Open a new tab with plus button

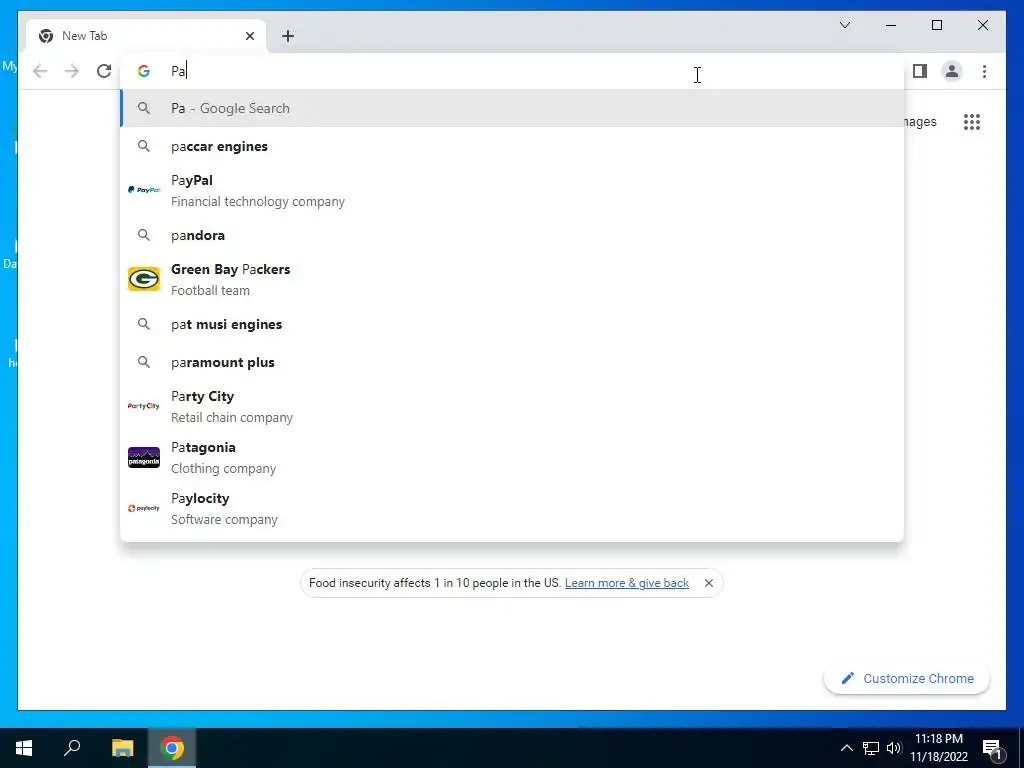(288, 36)
